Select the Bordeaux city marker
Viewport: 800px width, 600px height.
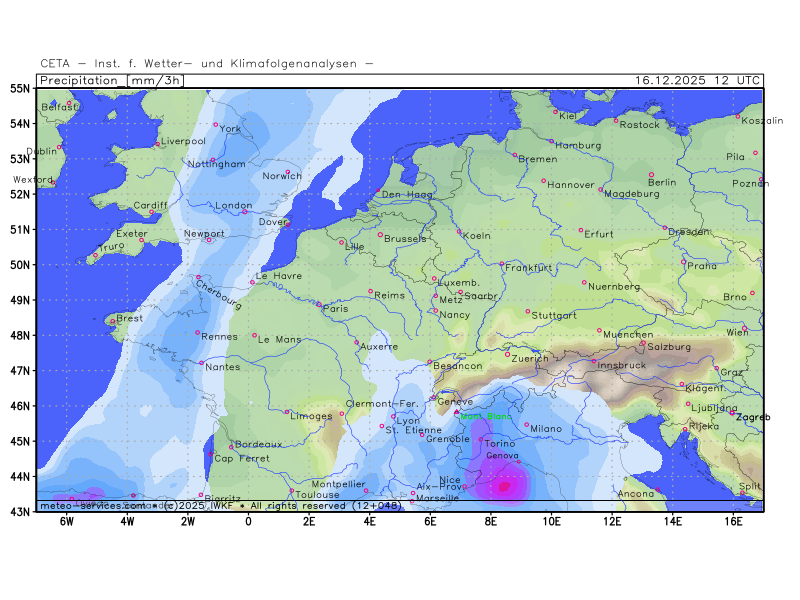232,447
